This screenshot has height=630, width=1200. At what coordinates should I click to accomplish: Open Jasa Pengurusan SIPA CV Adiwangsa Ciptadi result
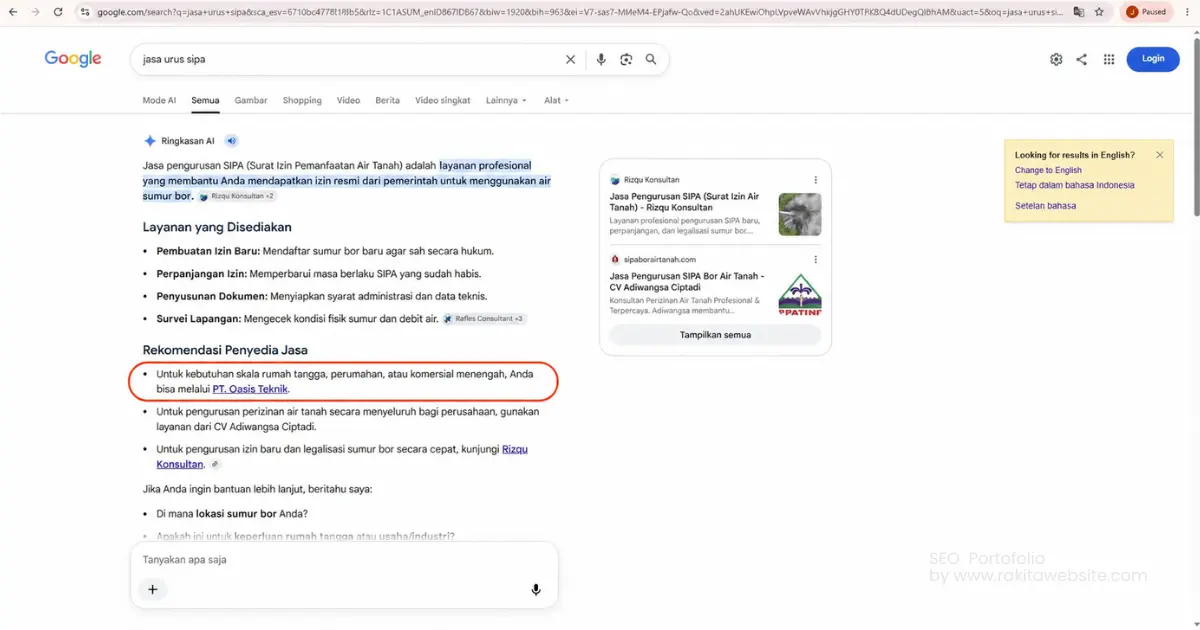coord(686,281)
